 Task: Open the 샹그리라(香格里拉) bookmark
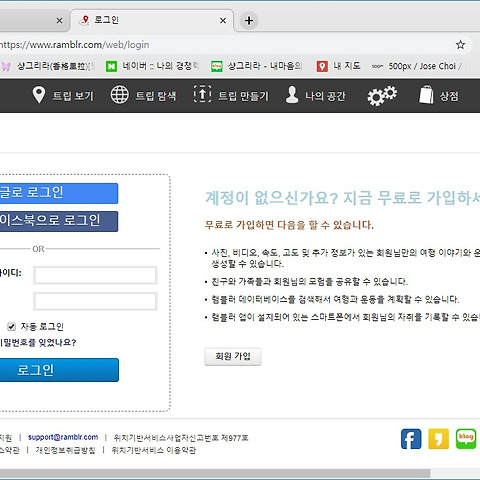point(48,66)
